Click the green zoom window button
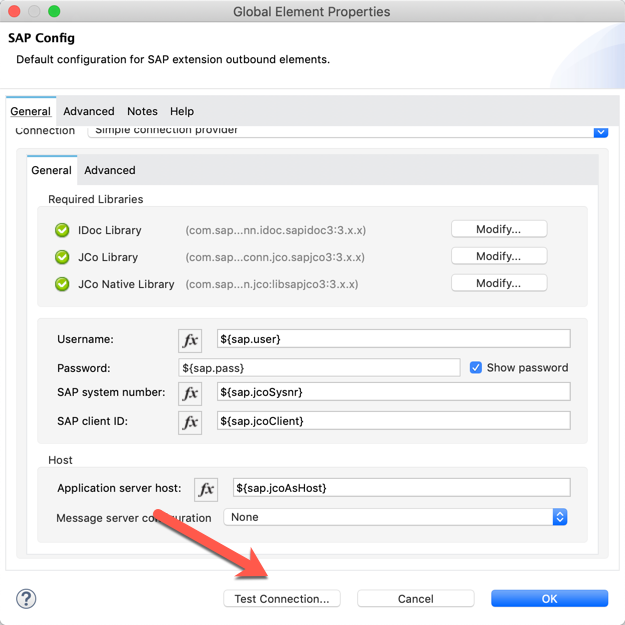625x625 pixels. tap(54, 11)
